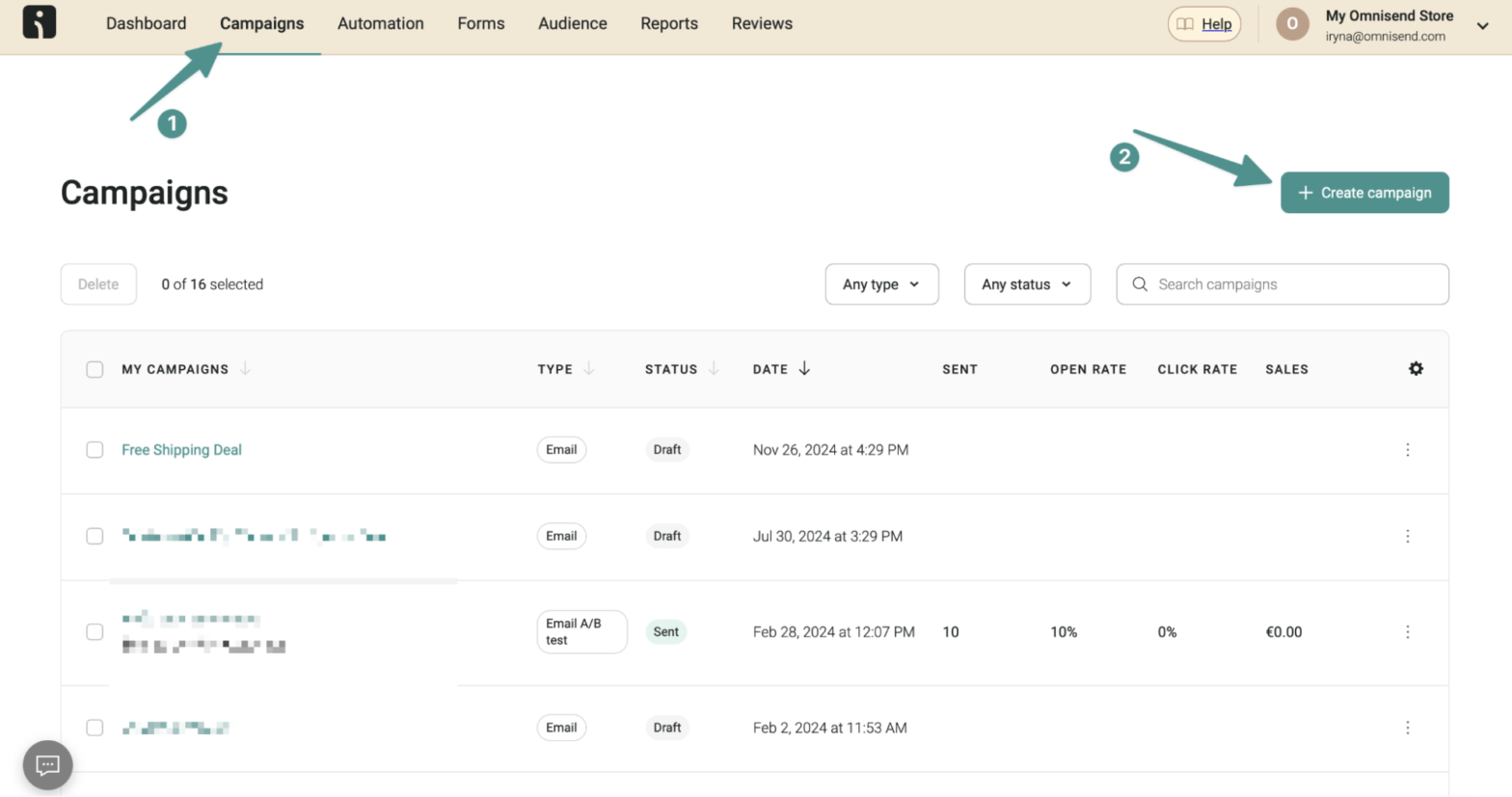Expand the Any type filter dropdown
The height and width of the screenshot is (797, 1512).
881,284
